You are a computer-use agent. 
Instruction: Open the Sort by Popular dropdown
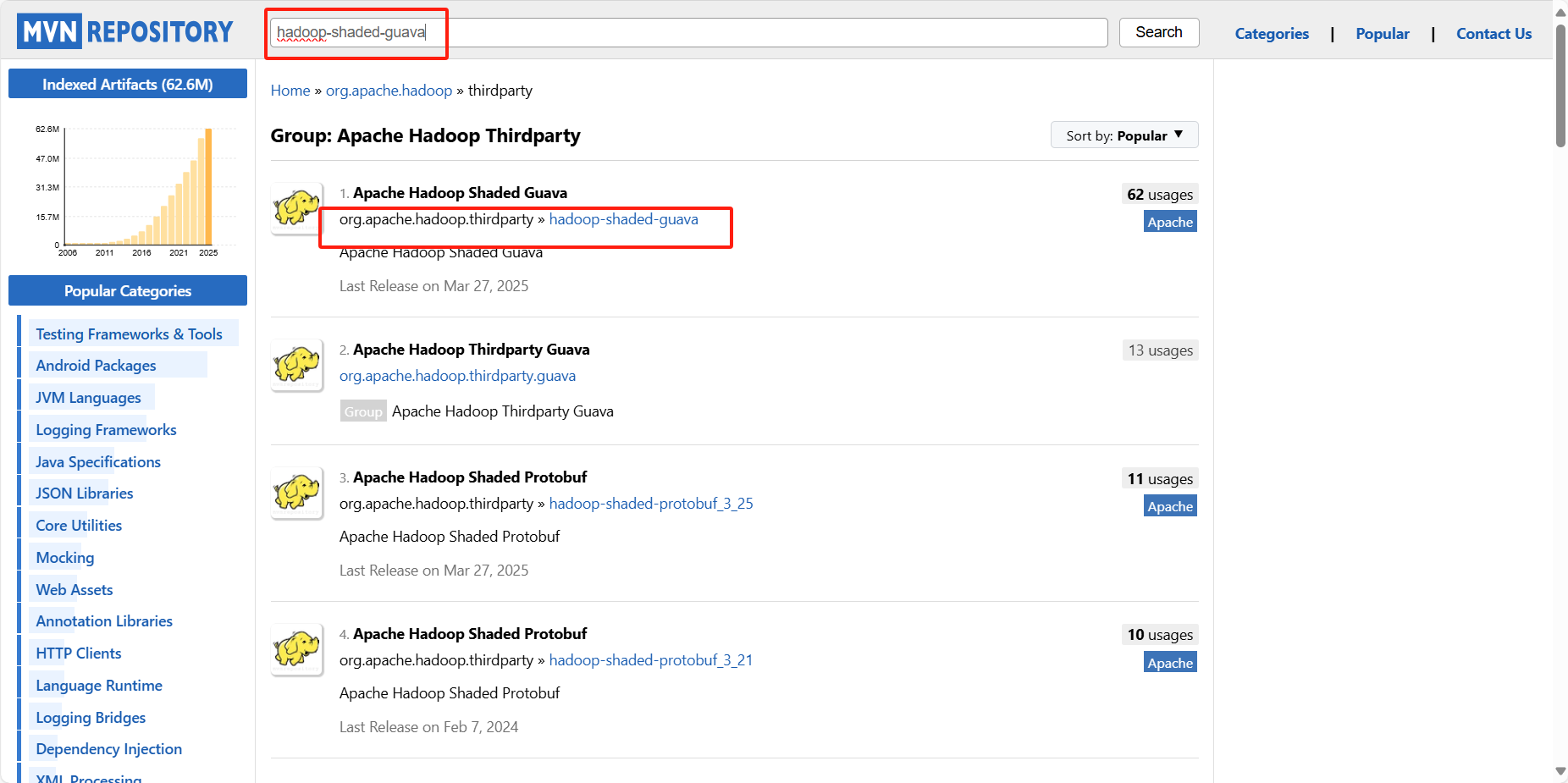[1124, 135]
